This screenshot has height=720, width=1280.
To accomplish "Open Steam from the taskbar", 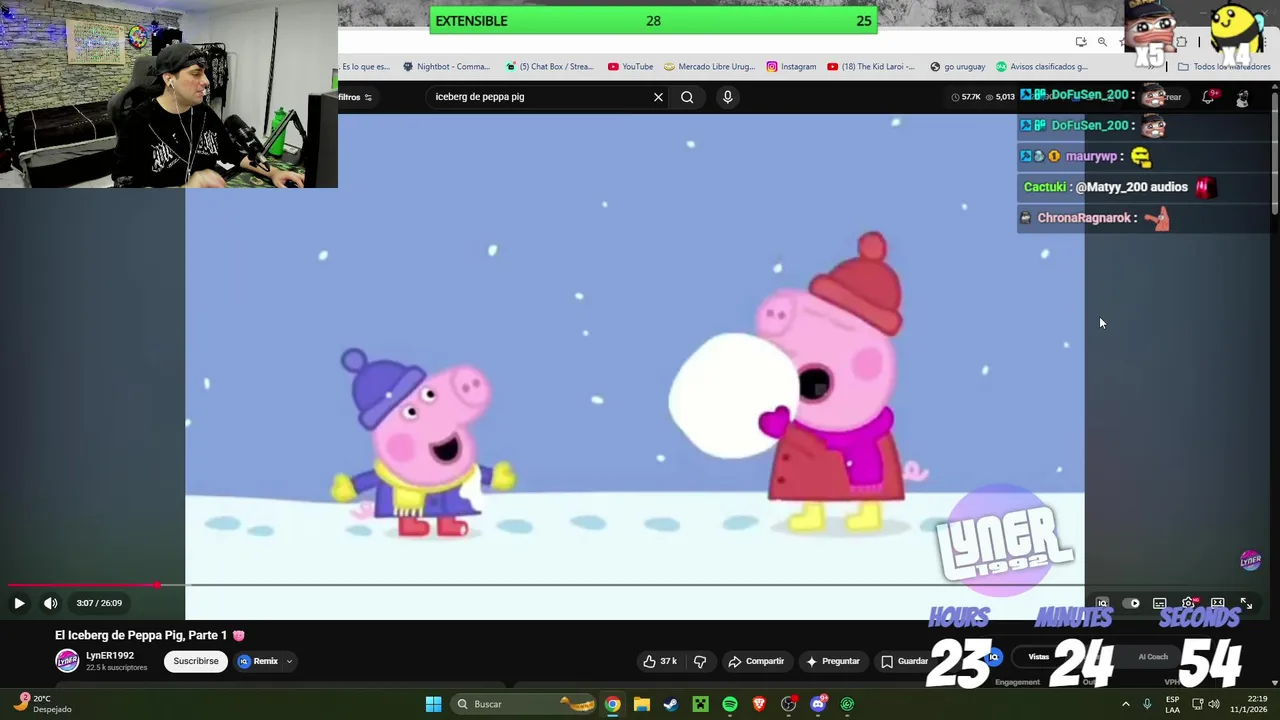I will pos(670,704).
